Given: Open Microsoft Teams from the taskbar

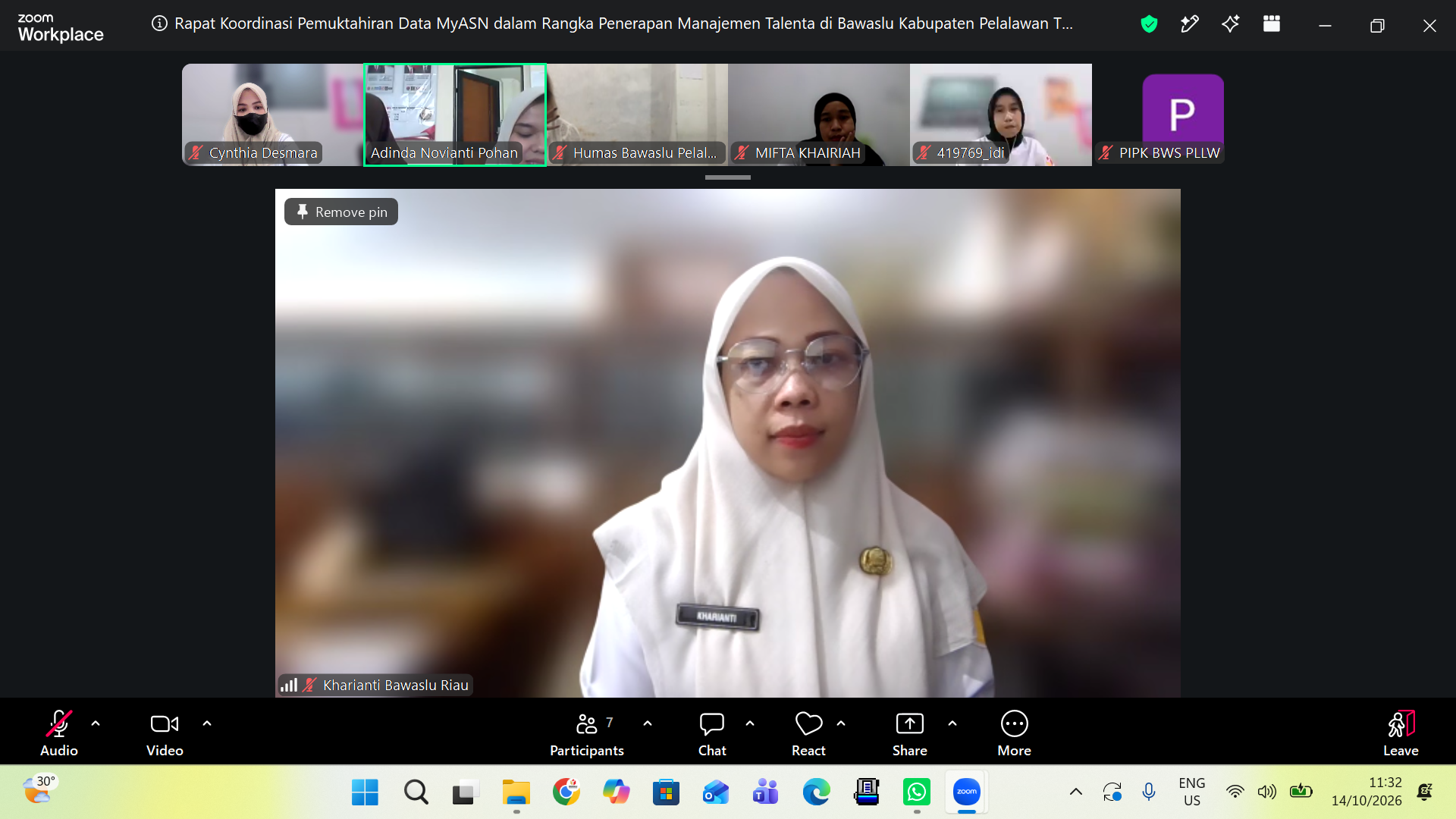Looking at the screenshot, I should point(766,792).
